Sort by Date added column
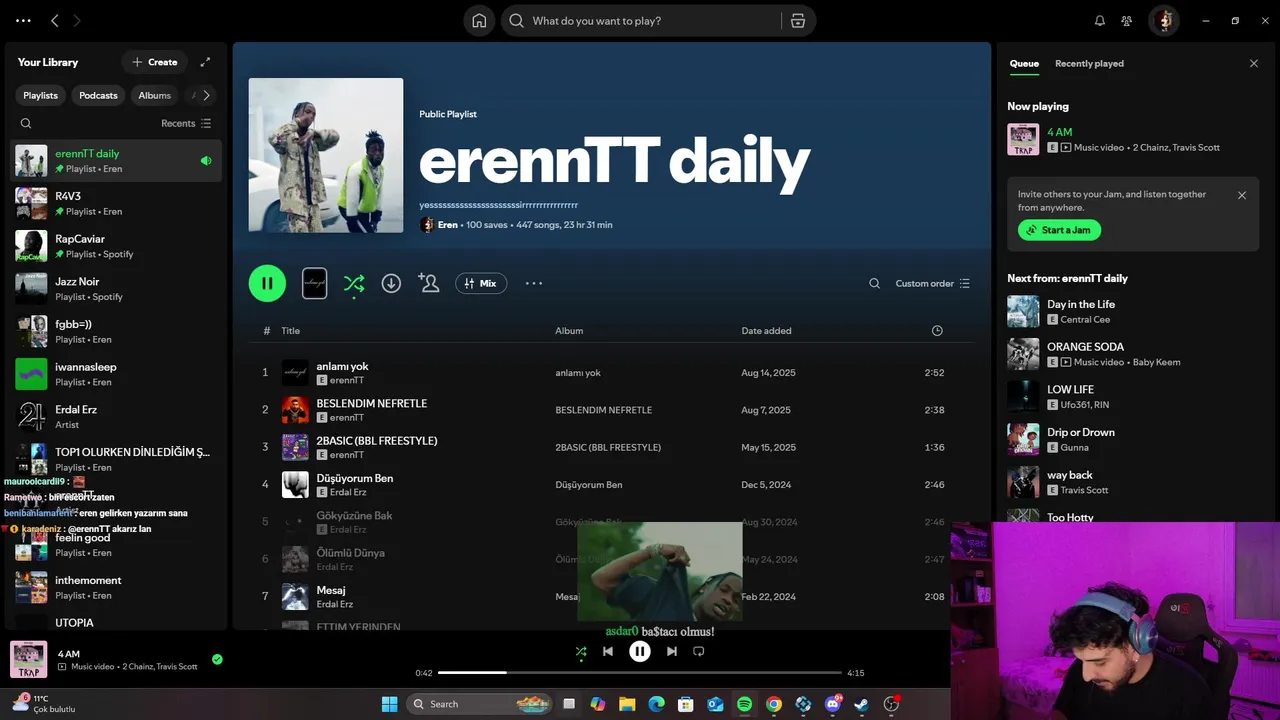Image resolution: width=1280 pixels, height=720 pixels. coord(766,331)
